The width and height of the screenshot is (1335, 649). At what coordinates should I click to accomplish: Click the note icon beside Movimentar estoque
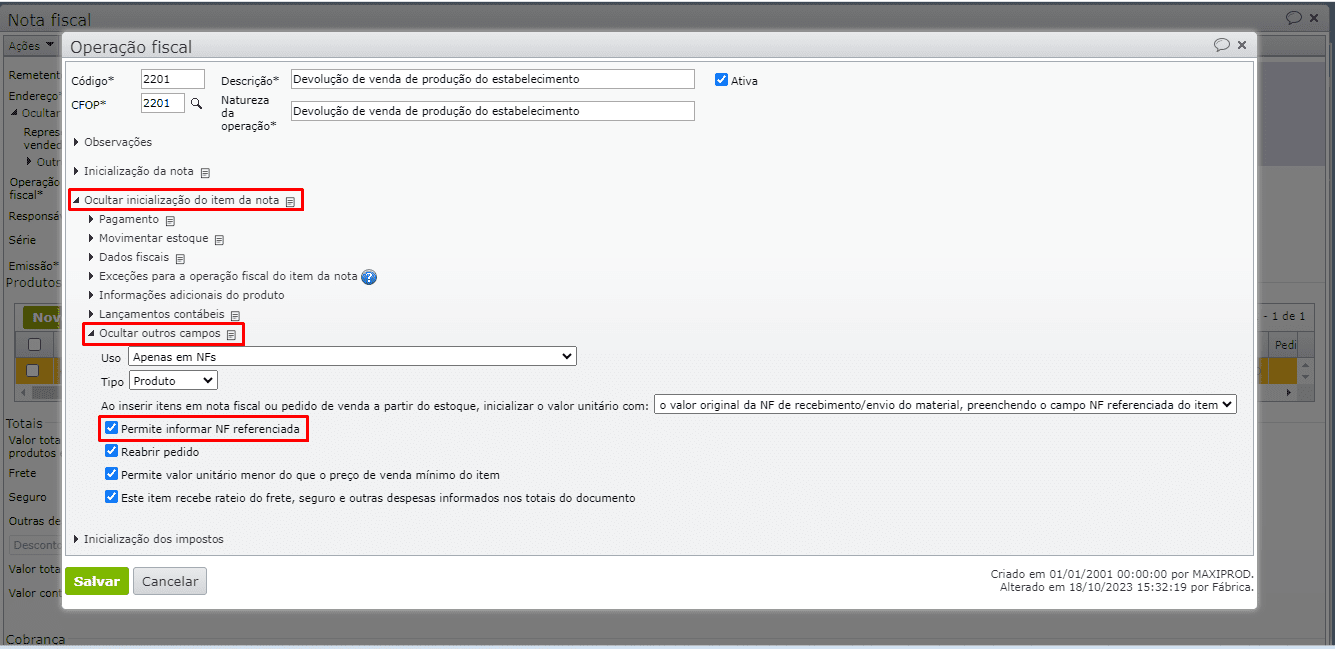219,240
